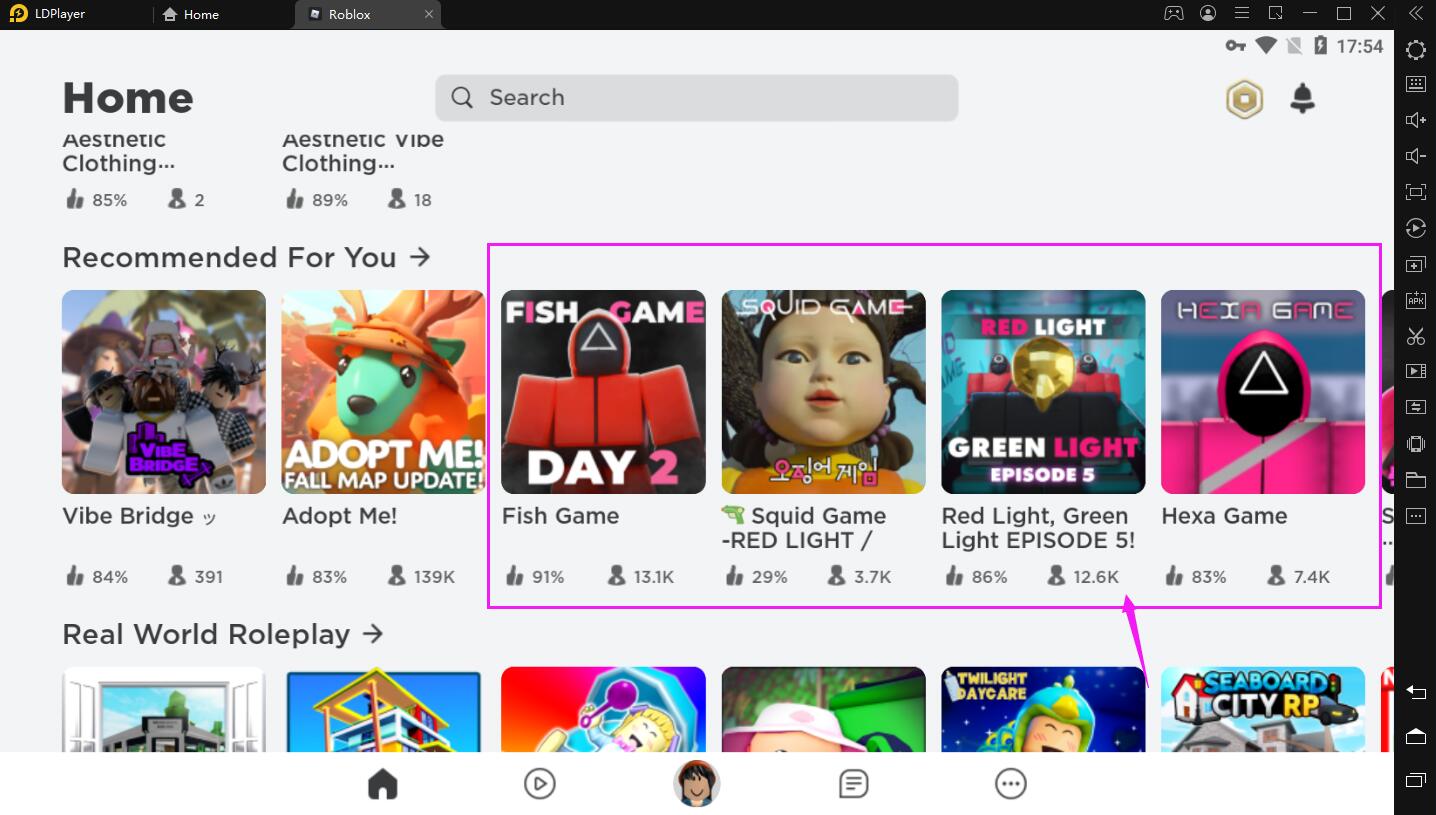Open the Robux coin icon
Screen dimensions: 1436x815
coord(1244,99)
